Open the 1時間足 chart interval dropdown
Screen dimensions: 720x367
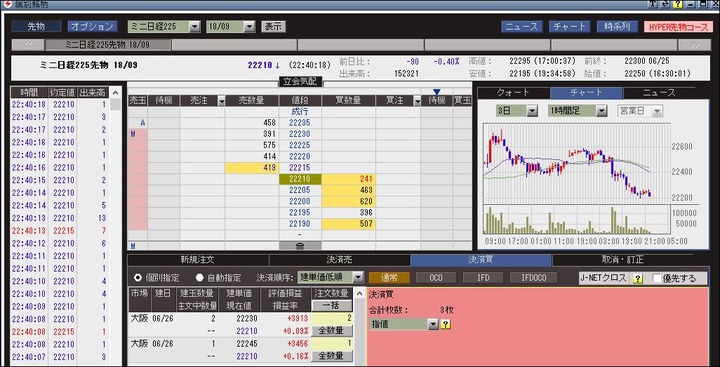click(x=602, y=111)
